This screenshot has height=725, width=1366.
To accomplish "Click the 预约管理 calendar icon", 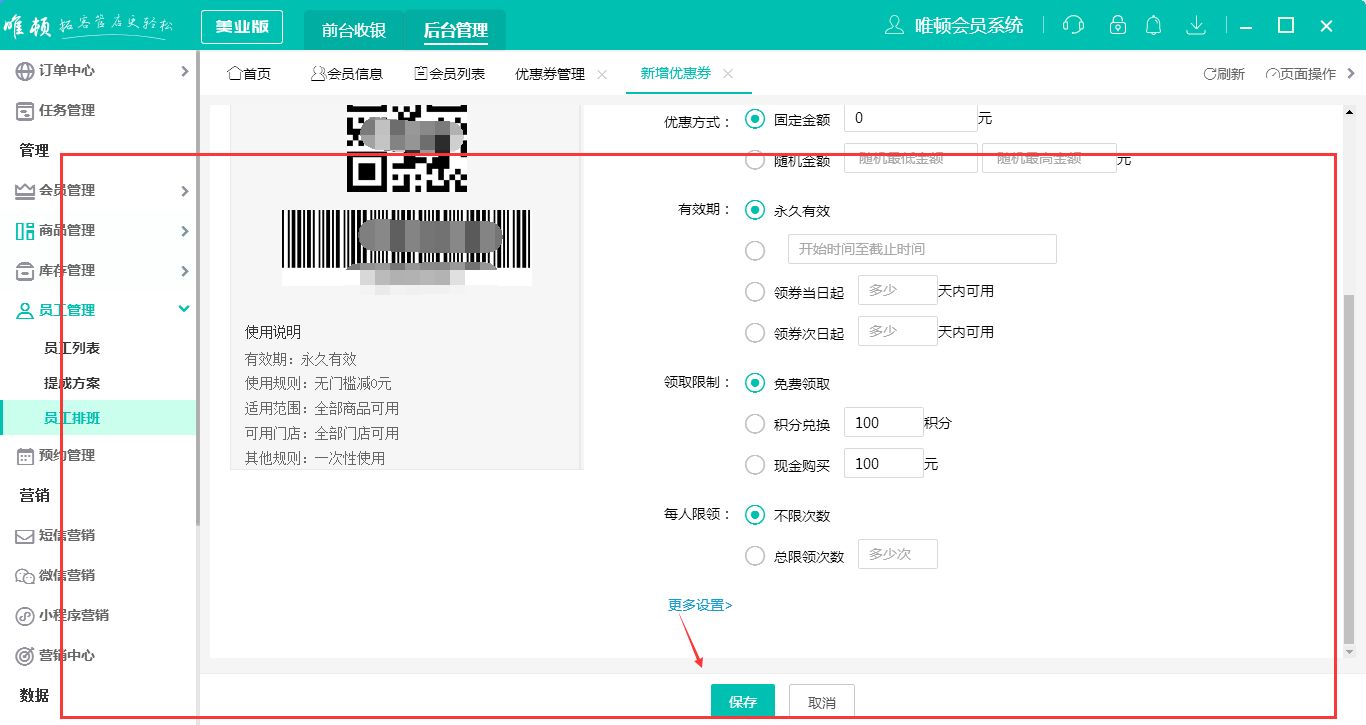I will coord(25,456).
